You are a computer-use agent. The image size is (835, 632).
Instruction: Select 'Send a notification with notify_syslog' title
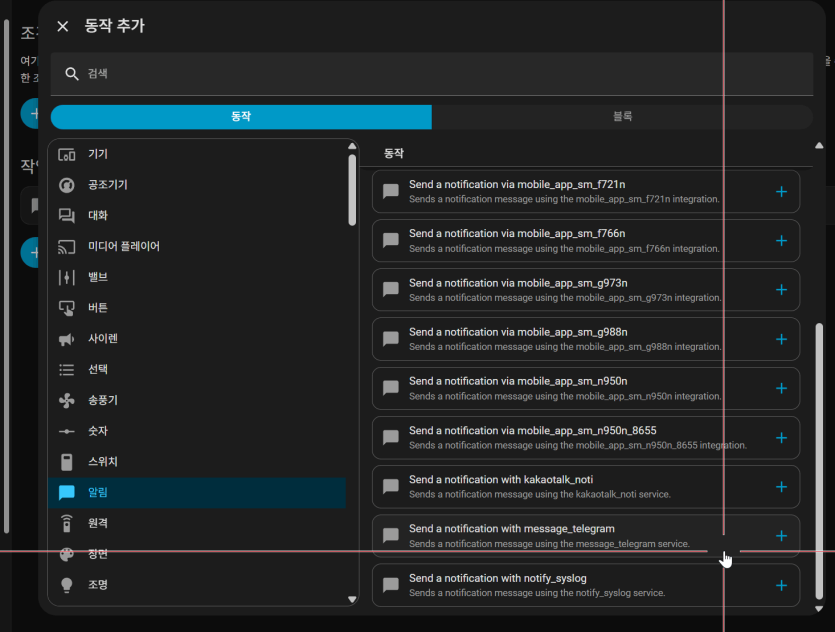click(497, 578)
